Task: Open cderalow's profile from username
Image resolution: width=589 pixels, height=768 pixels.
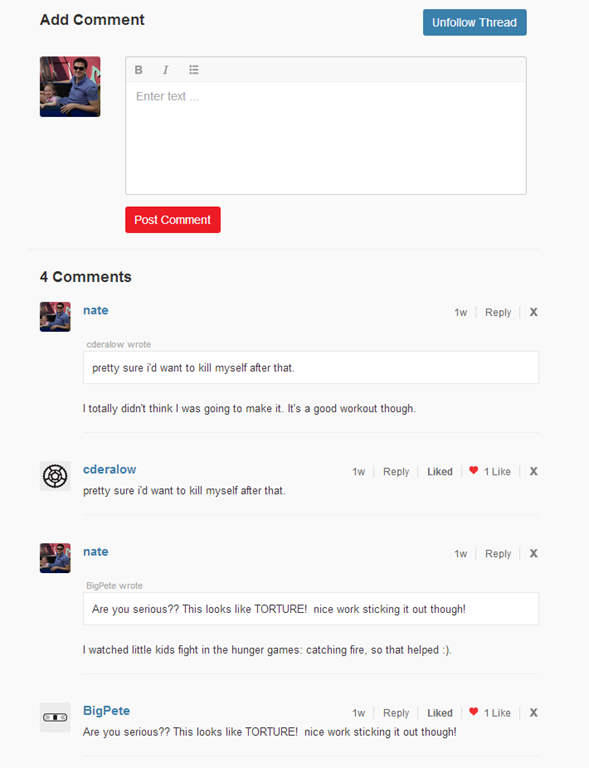Action: 110,469
